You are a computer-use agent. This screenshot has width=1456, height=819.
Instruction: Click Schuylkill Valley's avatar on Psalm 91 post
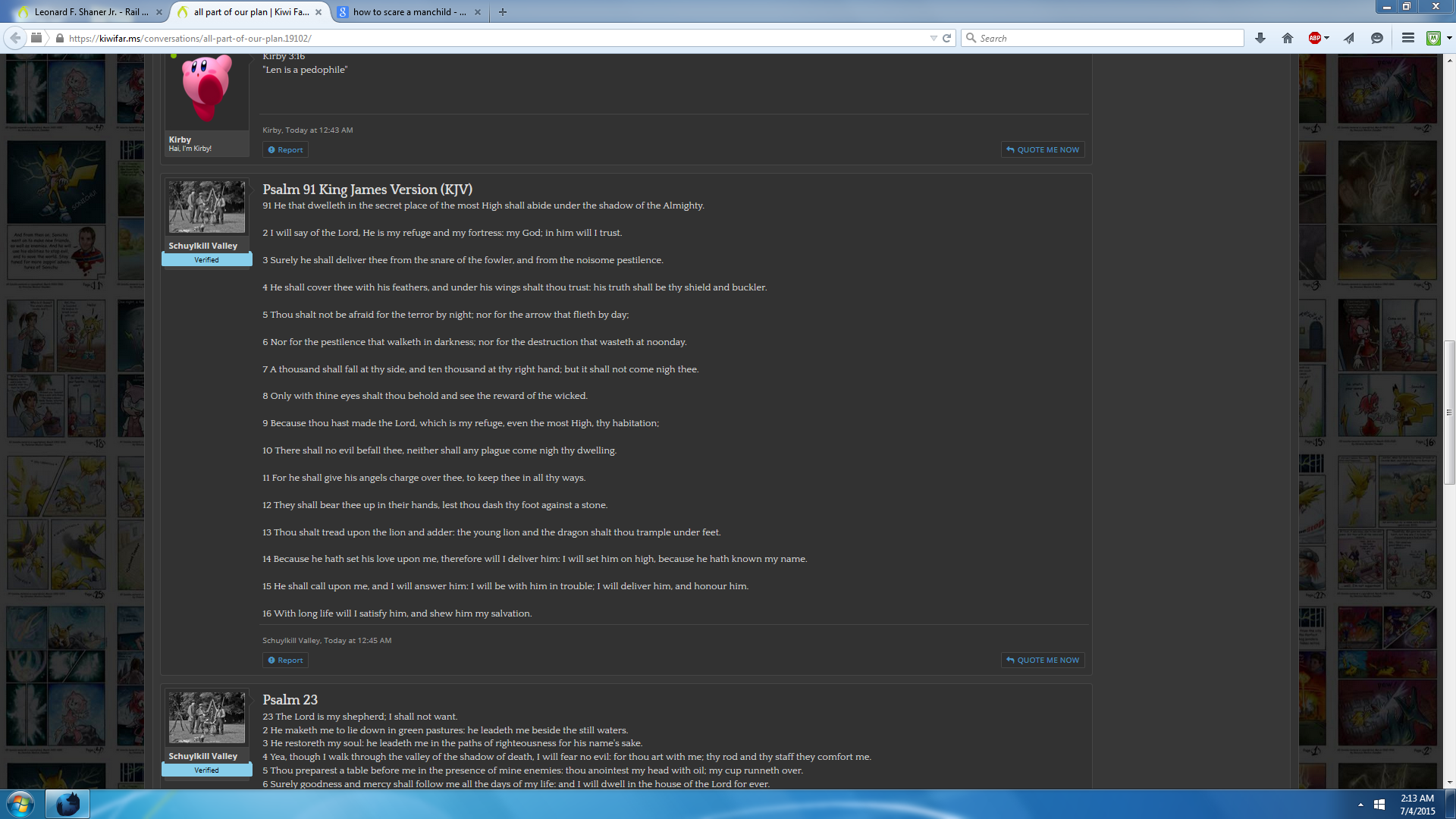pyautogui.click(x=207, y=207)
